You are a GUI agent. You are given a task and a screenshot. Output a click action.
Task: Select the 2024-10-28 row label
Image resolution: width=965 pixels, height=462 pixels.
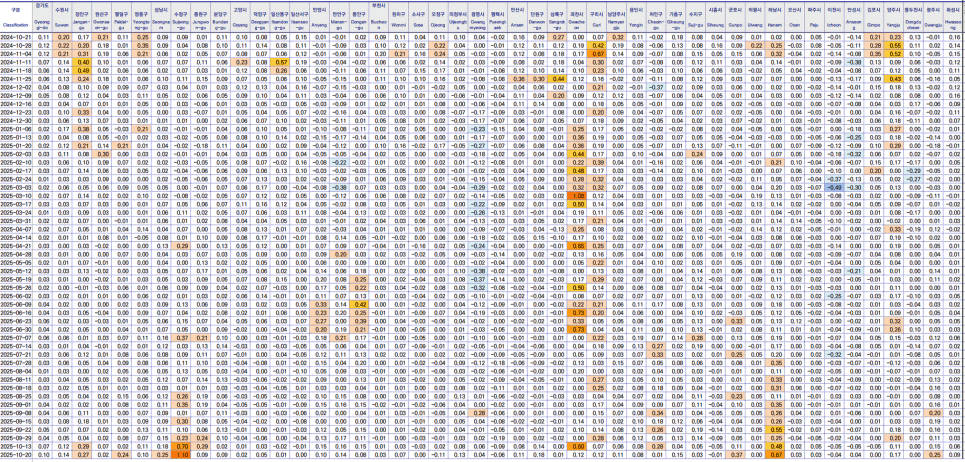click(x=17, y=46)
